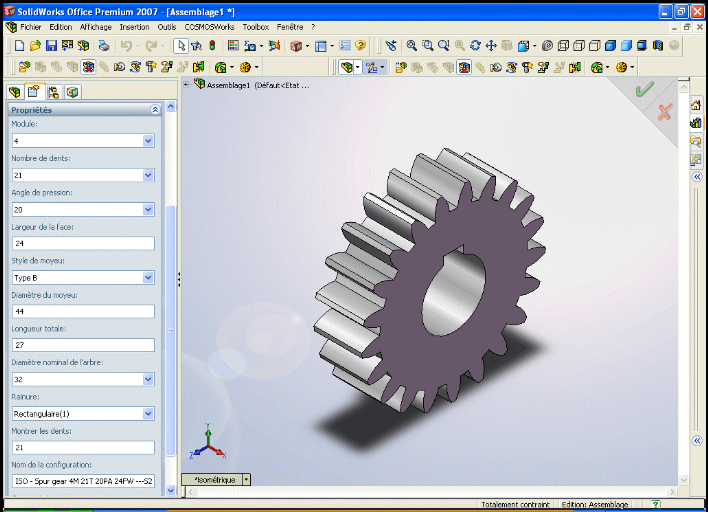Viewport: 708px width, 512px height.
Task: Expand the Assemblage1 tree node
Action: (187, 85)
